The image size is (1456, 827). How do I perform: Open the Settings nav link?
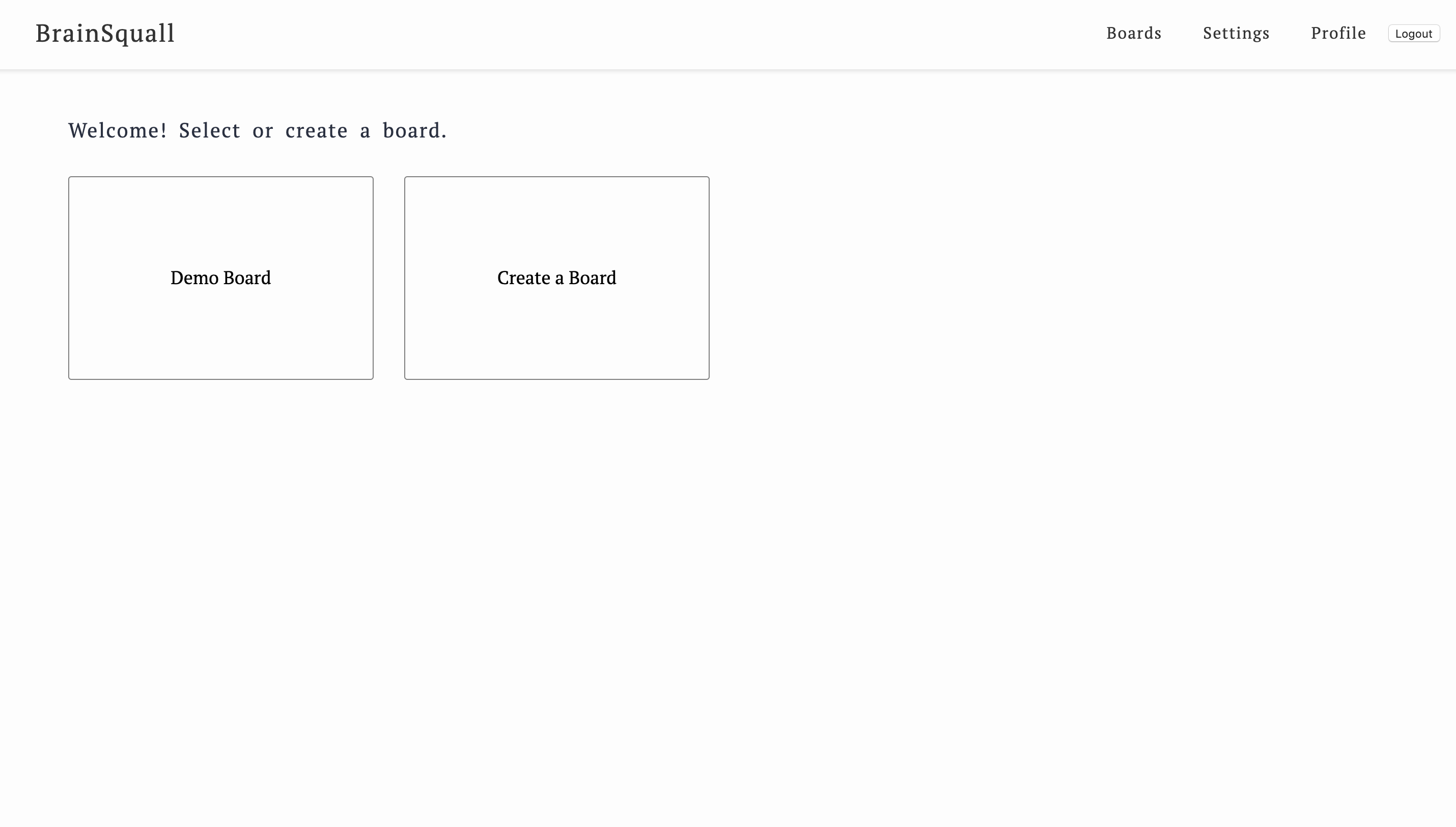[x=1236, y=33]
